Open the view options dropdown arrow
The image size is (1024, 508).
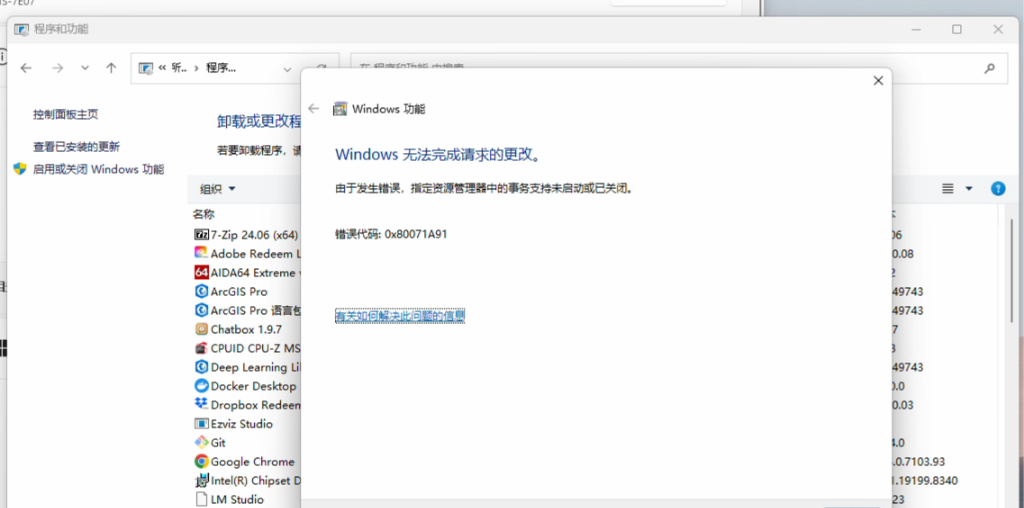point(969,189)
